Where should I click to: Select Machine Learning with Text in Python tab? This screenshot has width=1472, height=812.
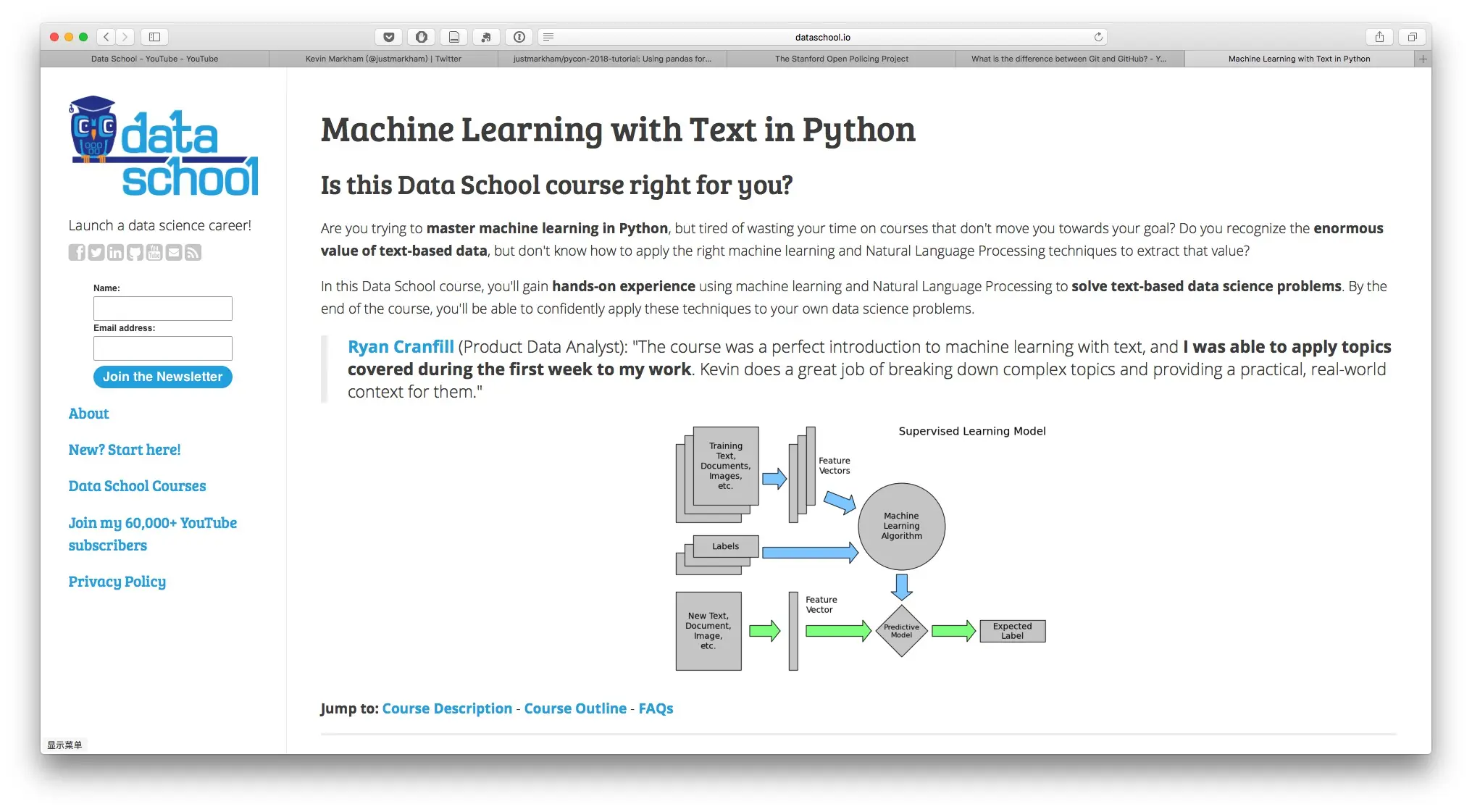click(1299, 59)
